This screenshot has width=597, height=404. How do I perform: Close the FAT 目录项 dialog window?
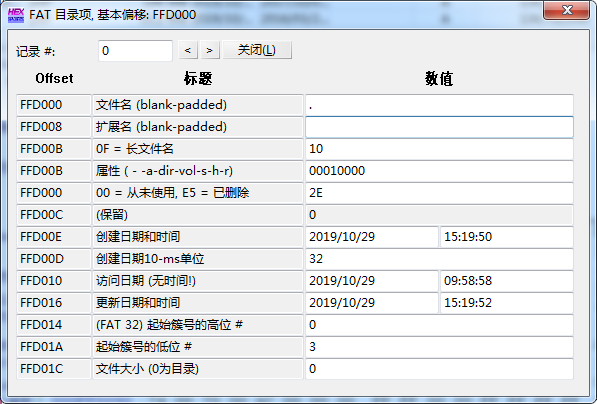tap(567, 10)
